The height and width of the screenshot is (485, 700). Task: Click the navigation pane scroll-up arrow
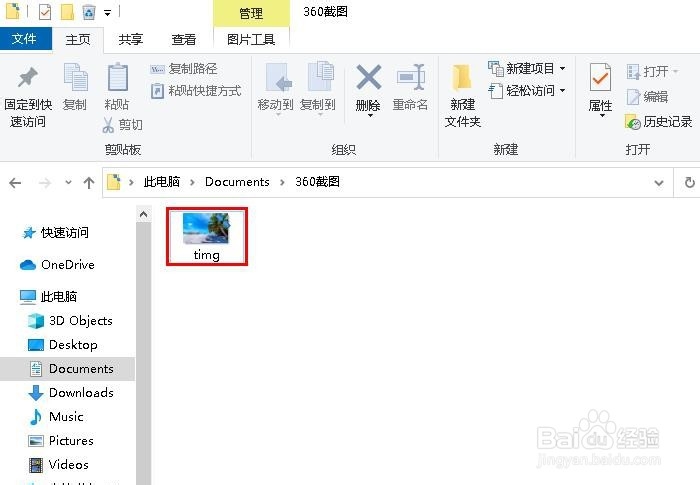point(143,215)
